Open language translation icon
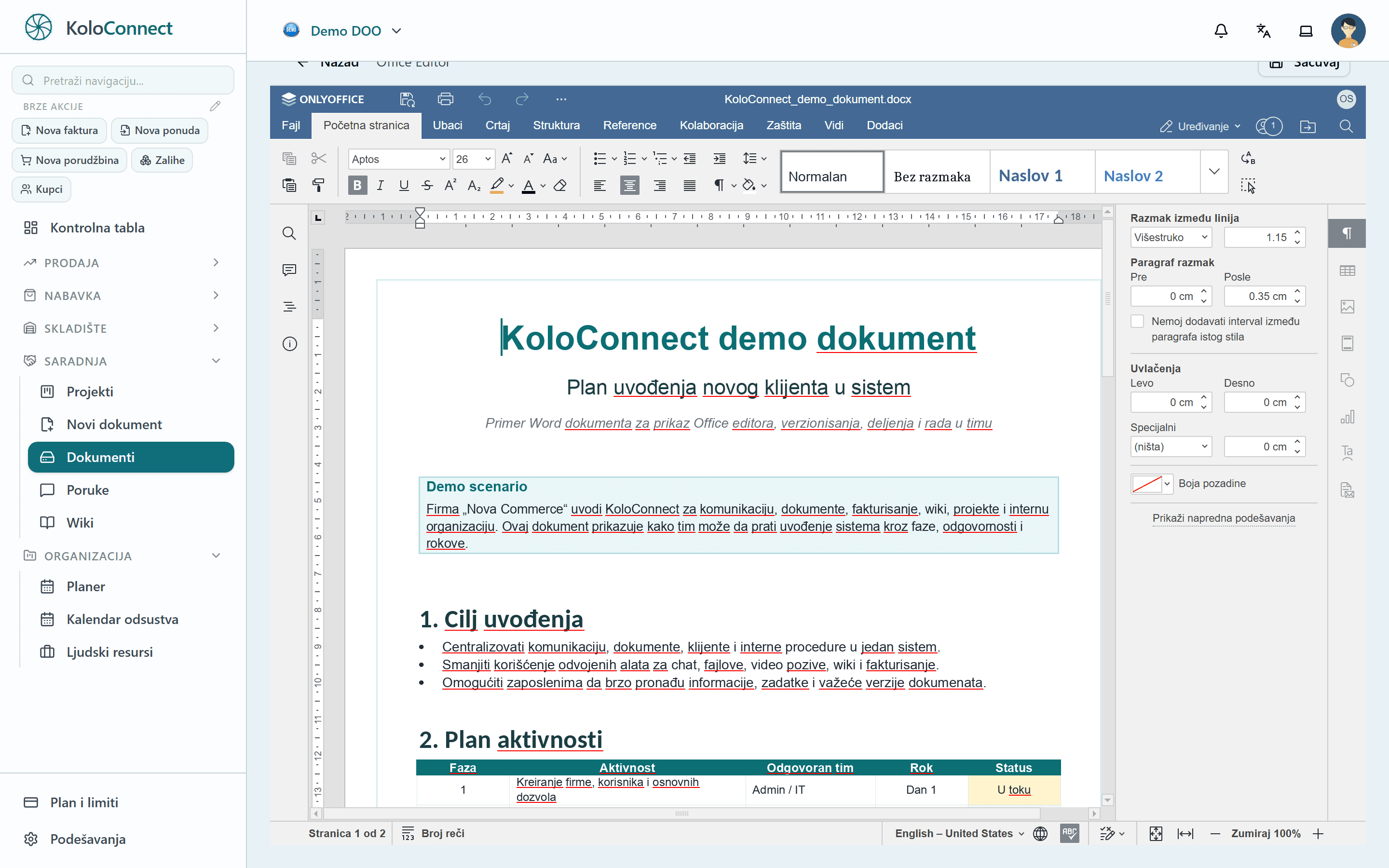 pyautogui.click(x=1263, y=30)
